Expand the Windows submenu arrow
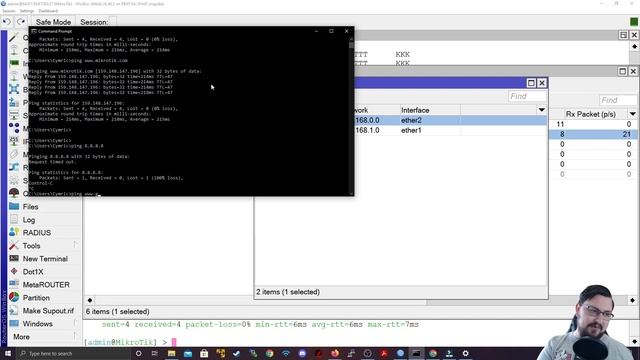Image resolution: width=640 pixels, height=360 pixels. [75, 324]
